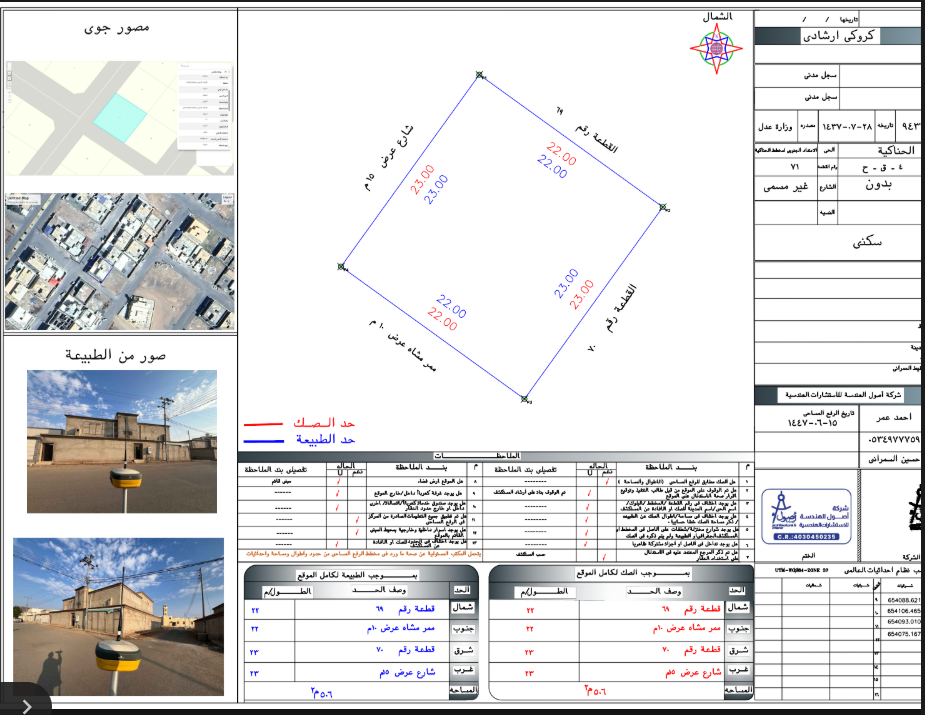Image resolution: width=925 pixels, height=715 pixels.
Task: Click the الملاحظات notes table header
Action: (477, 455)
